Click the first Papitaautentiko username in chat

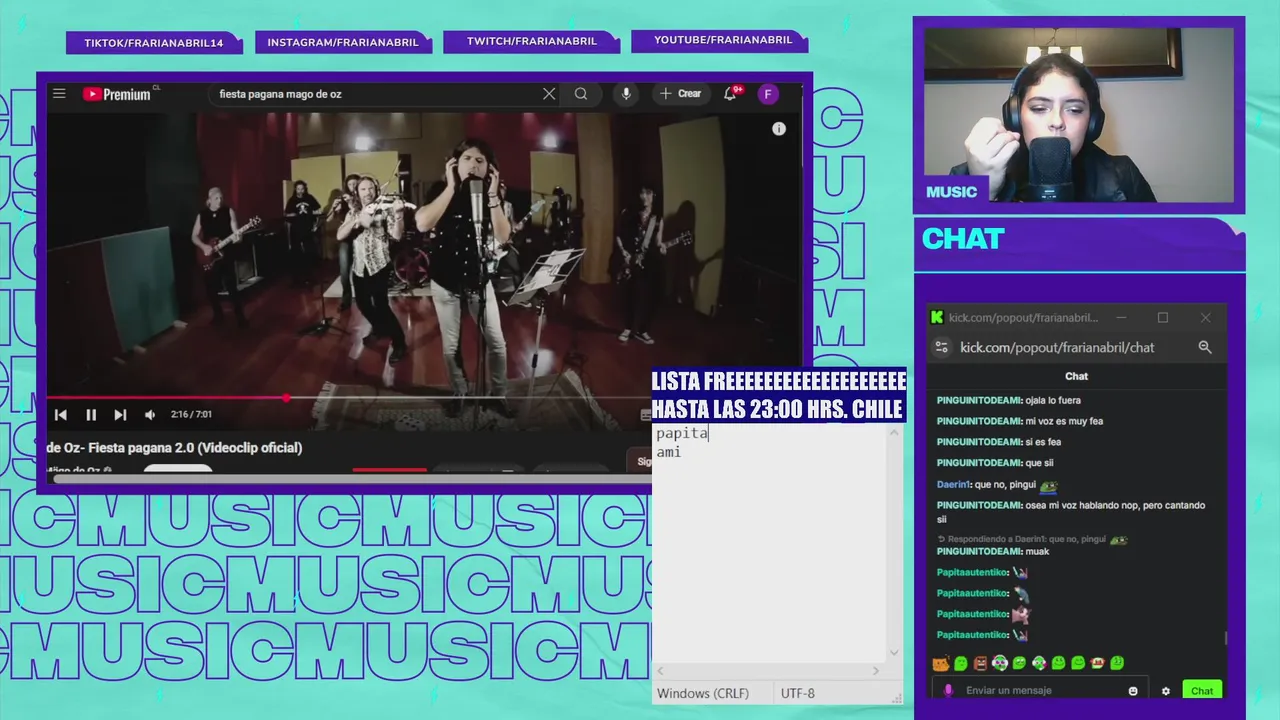click(971, 572)
